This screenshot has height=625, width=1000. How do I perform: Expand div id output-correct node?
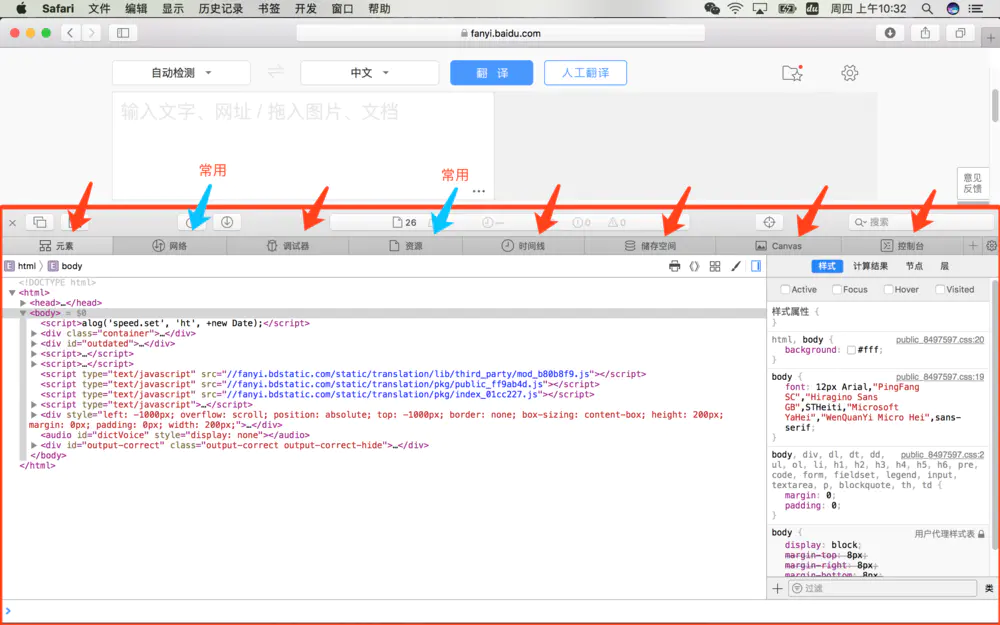[x=34, y=446]
